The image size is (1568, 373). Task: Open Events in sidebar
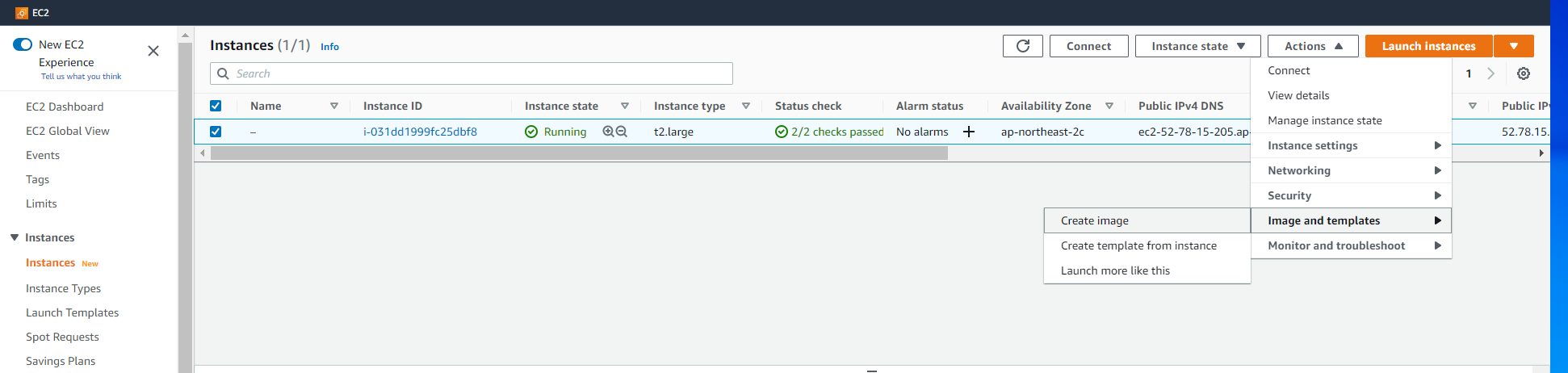click(43, 155)
